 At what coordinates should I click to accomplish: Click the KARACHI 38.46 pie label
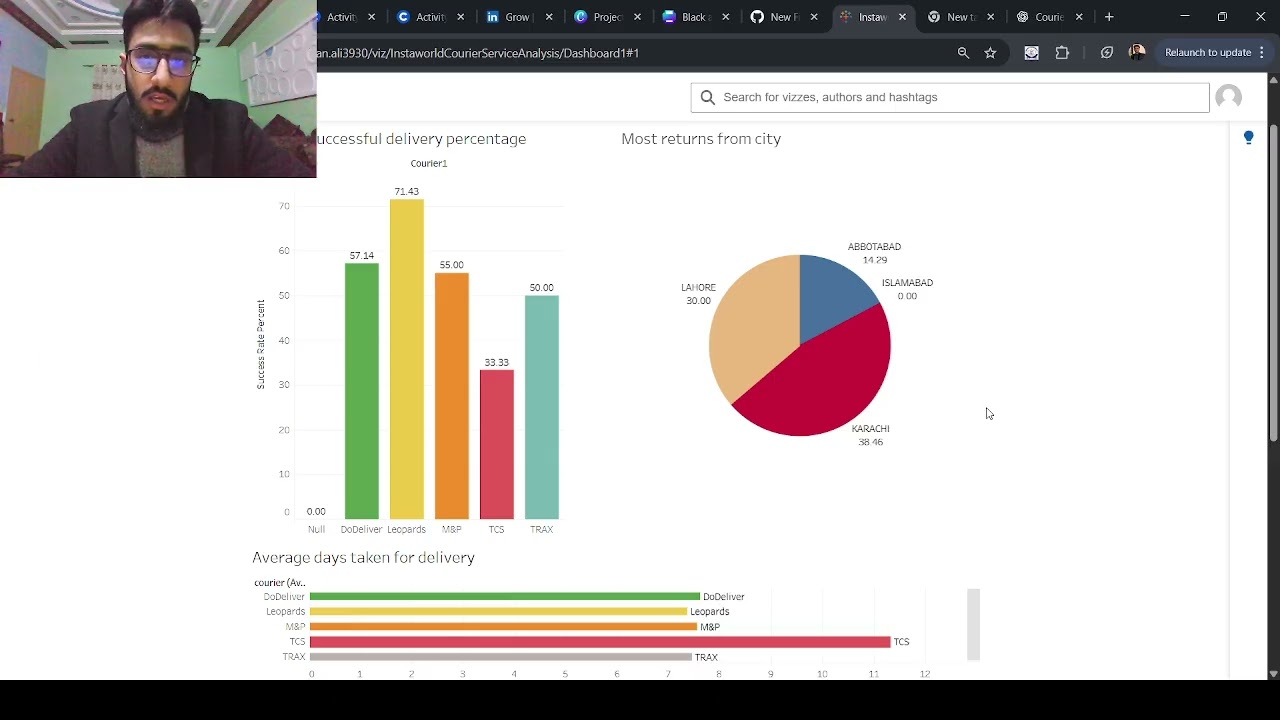click(x=870, y=435)
